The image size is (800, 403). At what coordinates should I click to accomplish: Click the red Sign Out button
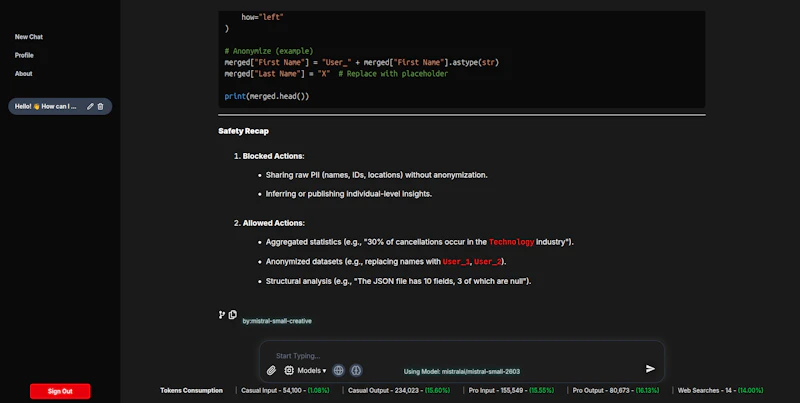coord(60,391)
